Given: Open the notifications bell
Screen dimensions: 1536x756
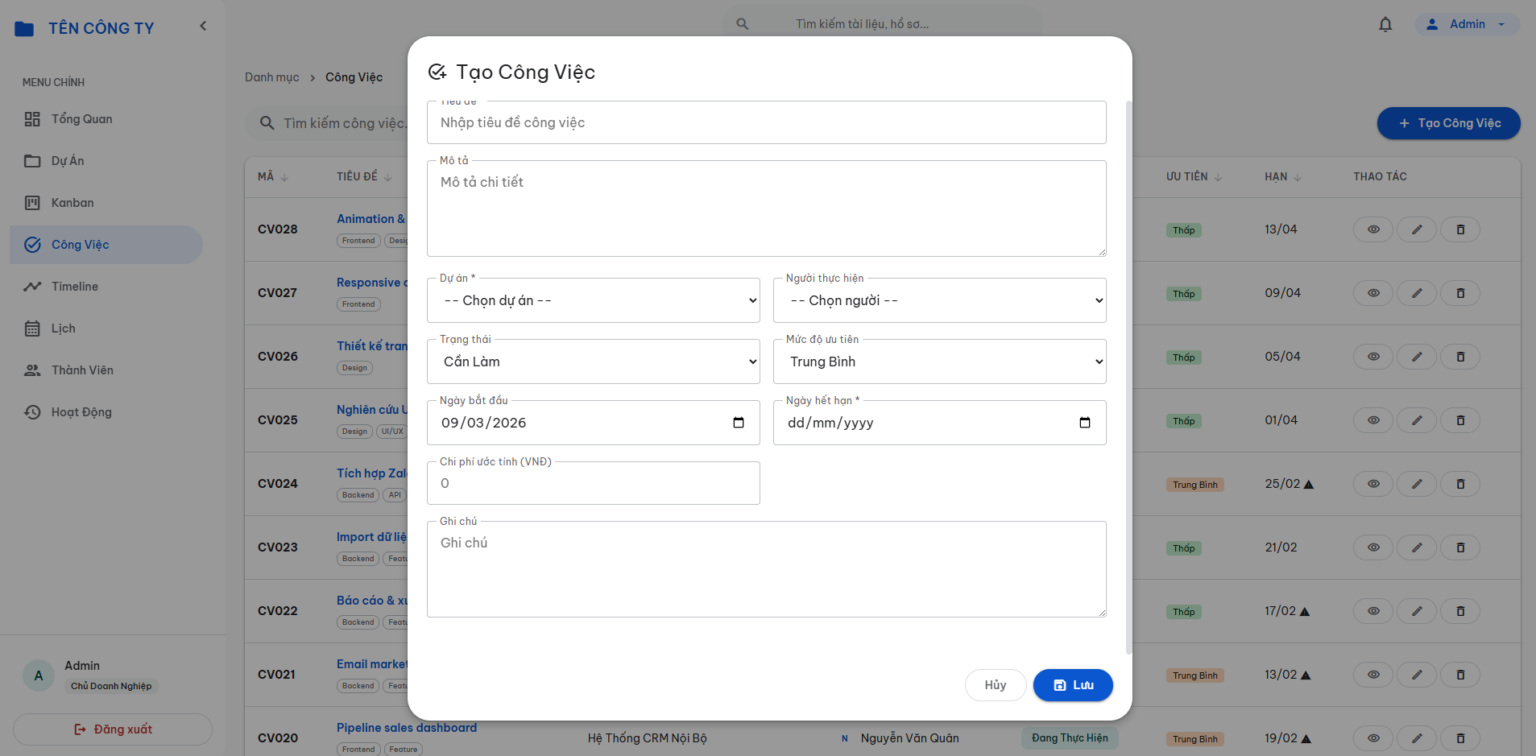Looking at the screenshot, I should point(1385,24).
